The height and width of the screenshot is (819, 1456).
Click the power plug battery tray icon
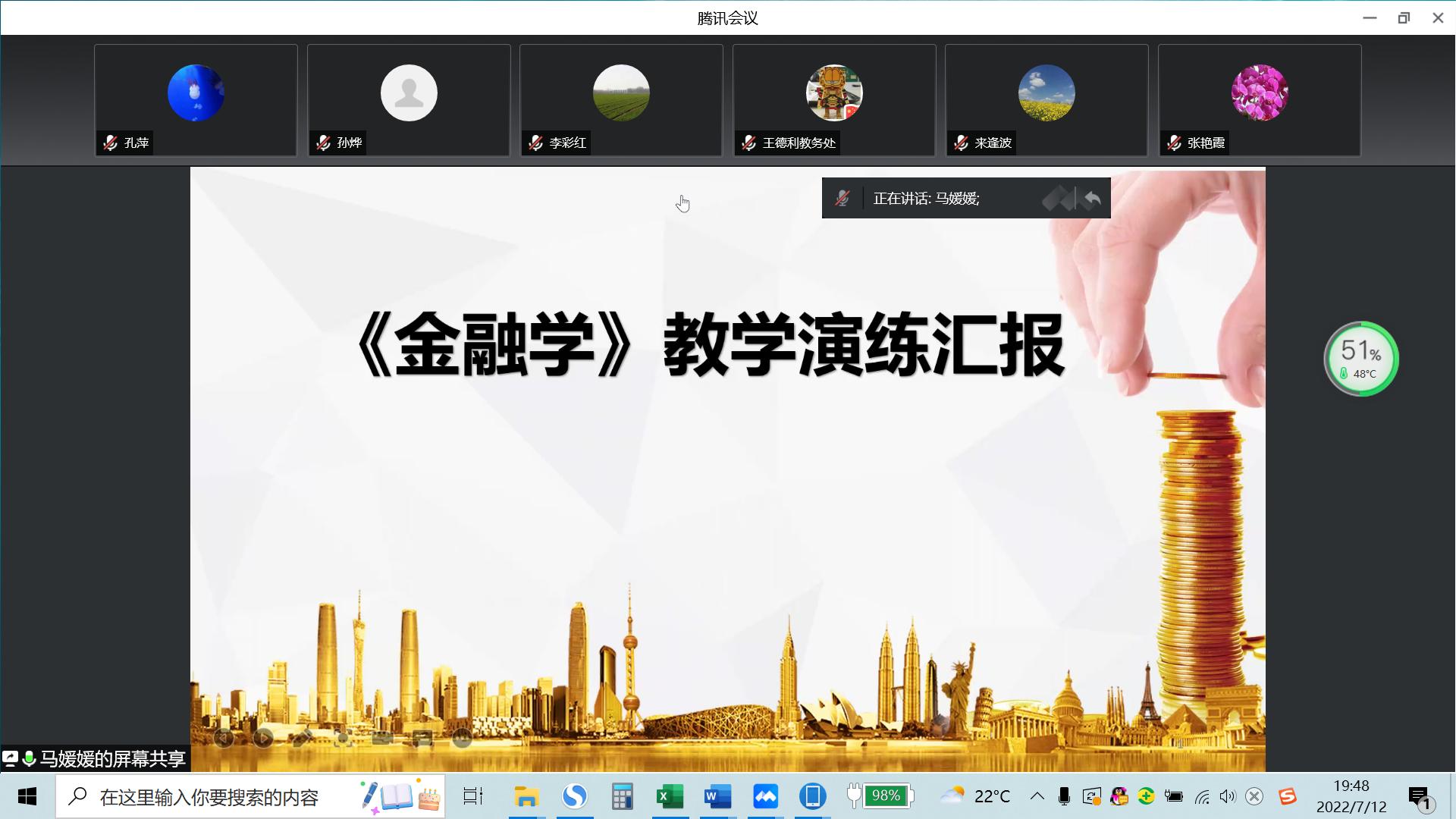1173,796
